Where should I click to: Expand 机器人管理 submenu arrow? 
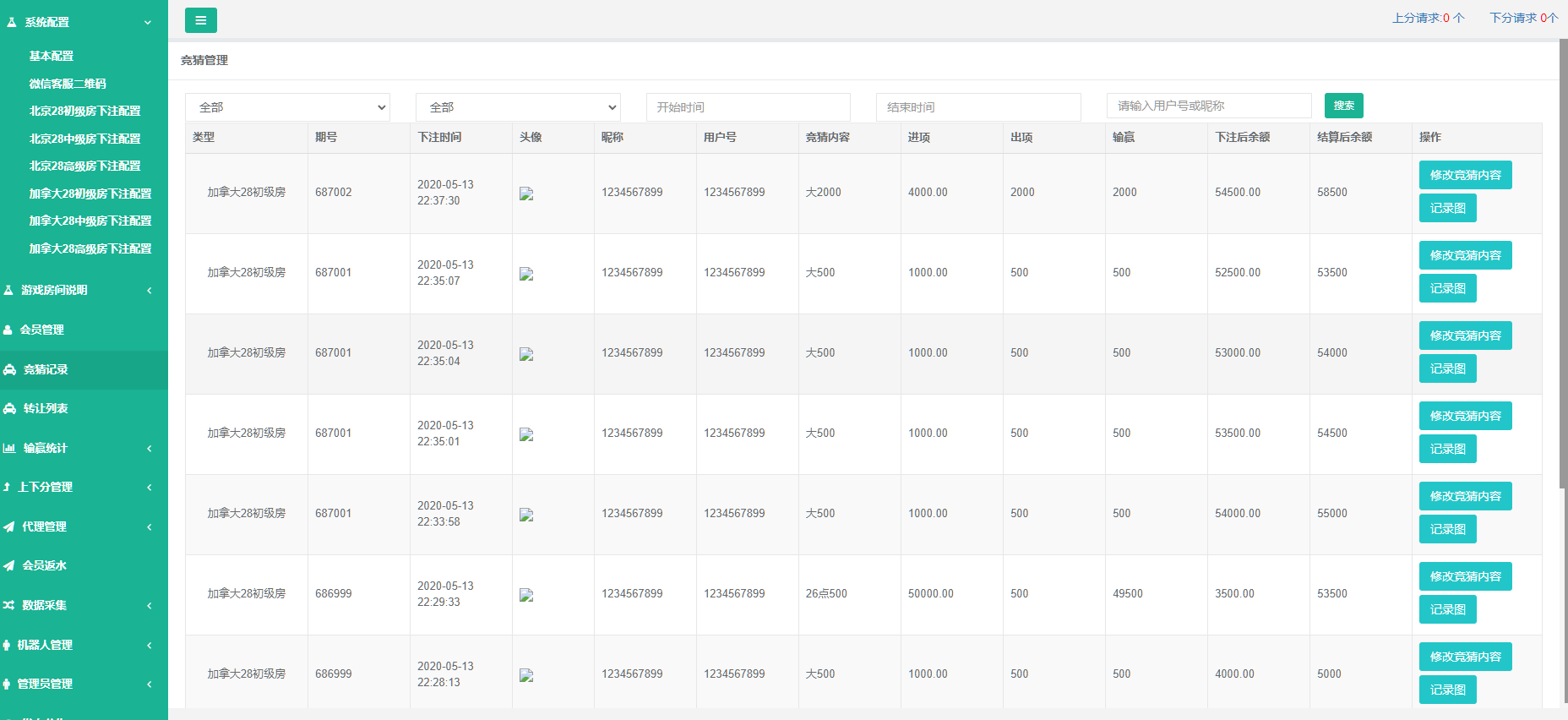point(150,645)
